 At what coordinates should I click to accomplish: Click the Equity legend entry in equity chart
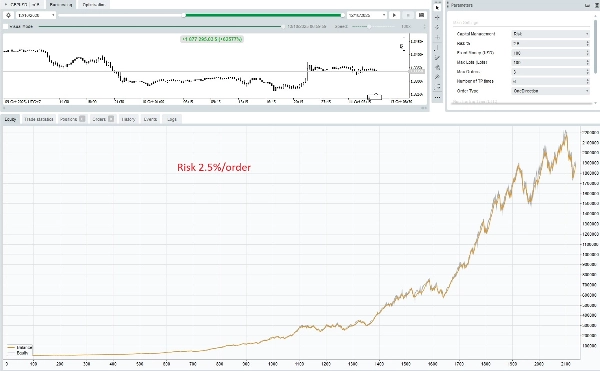coord(18,353)
